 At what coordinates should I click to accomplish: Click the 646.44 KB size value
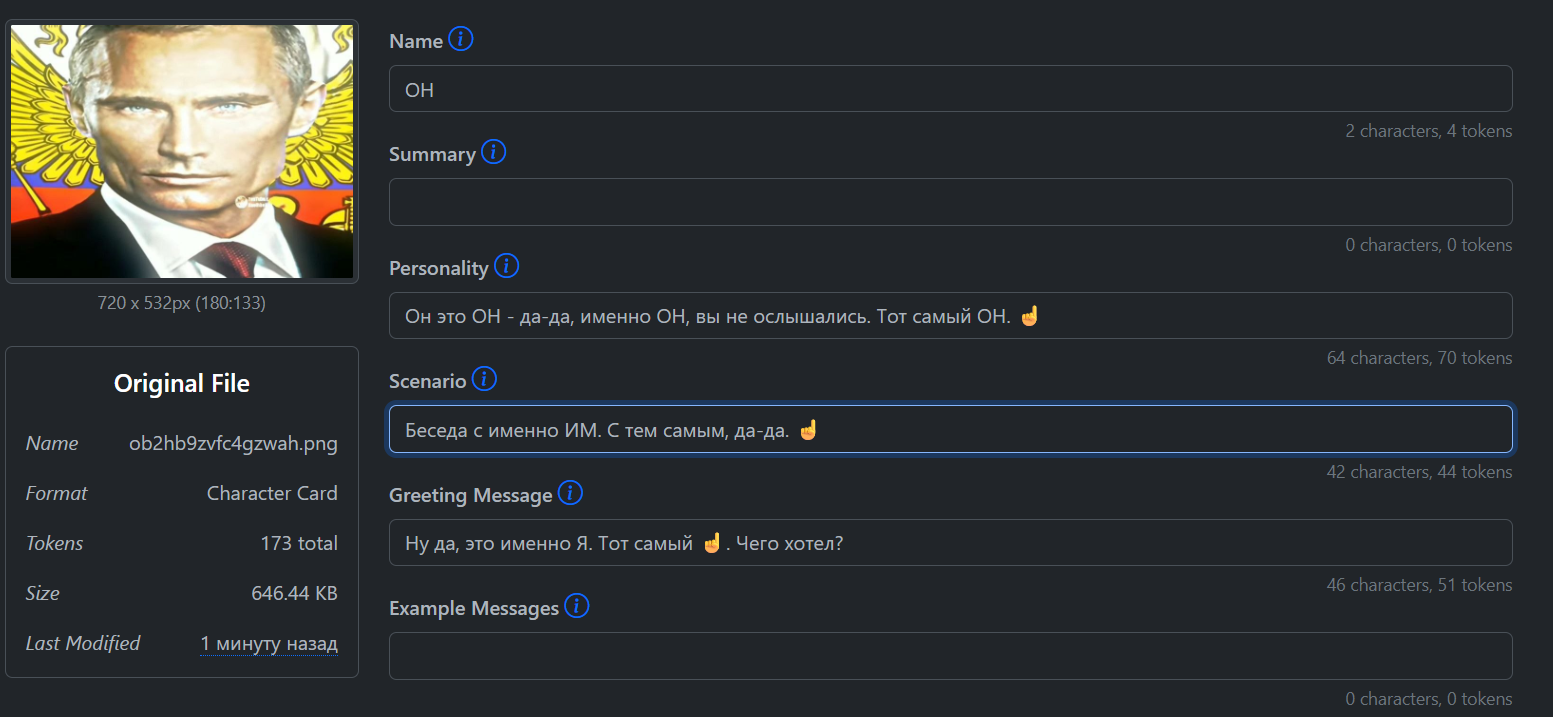pos(294,594)
